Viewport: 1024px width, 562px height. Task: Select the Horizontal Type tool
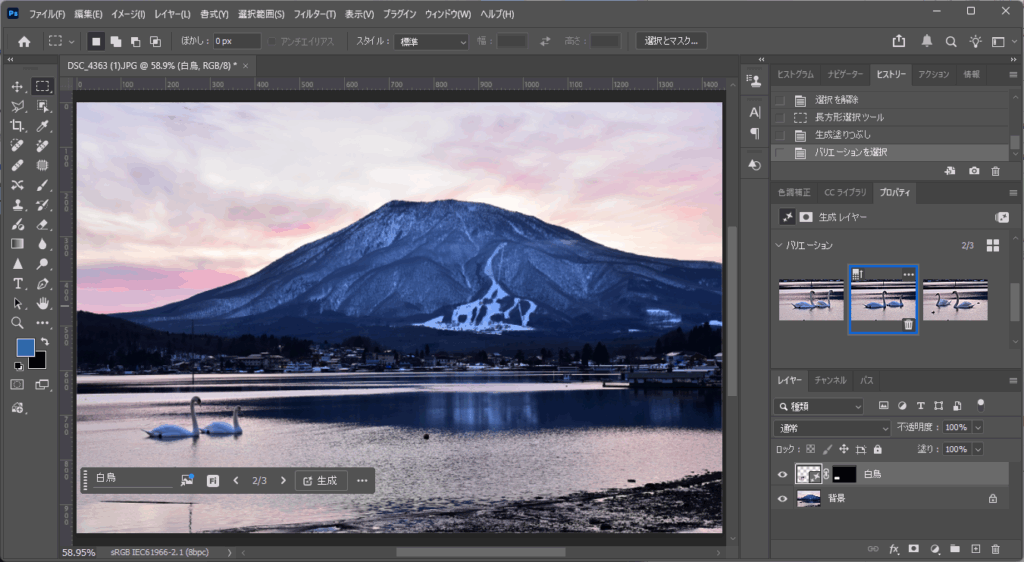click(17, 283)
